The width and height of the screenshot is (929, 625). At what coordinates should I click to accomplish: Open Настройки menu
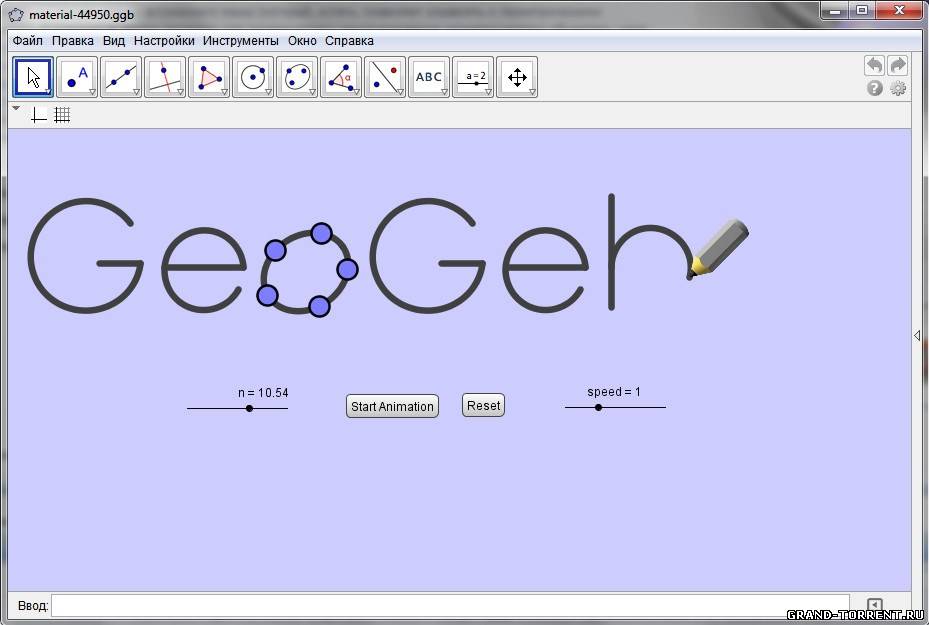[x=164, y=41]
